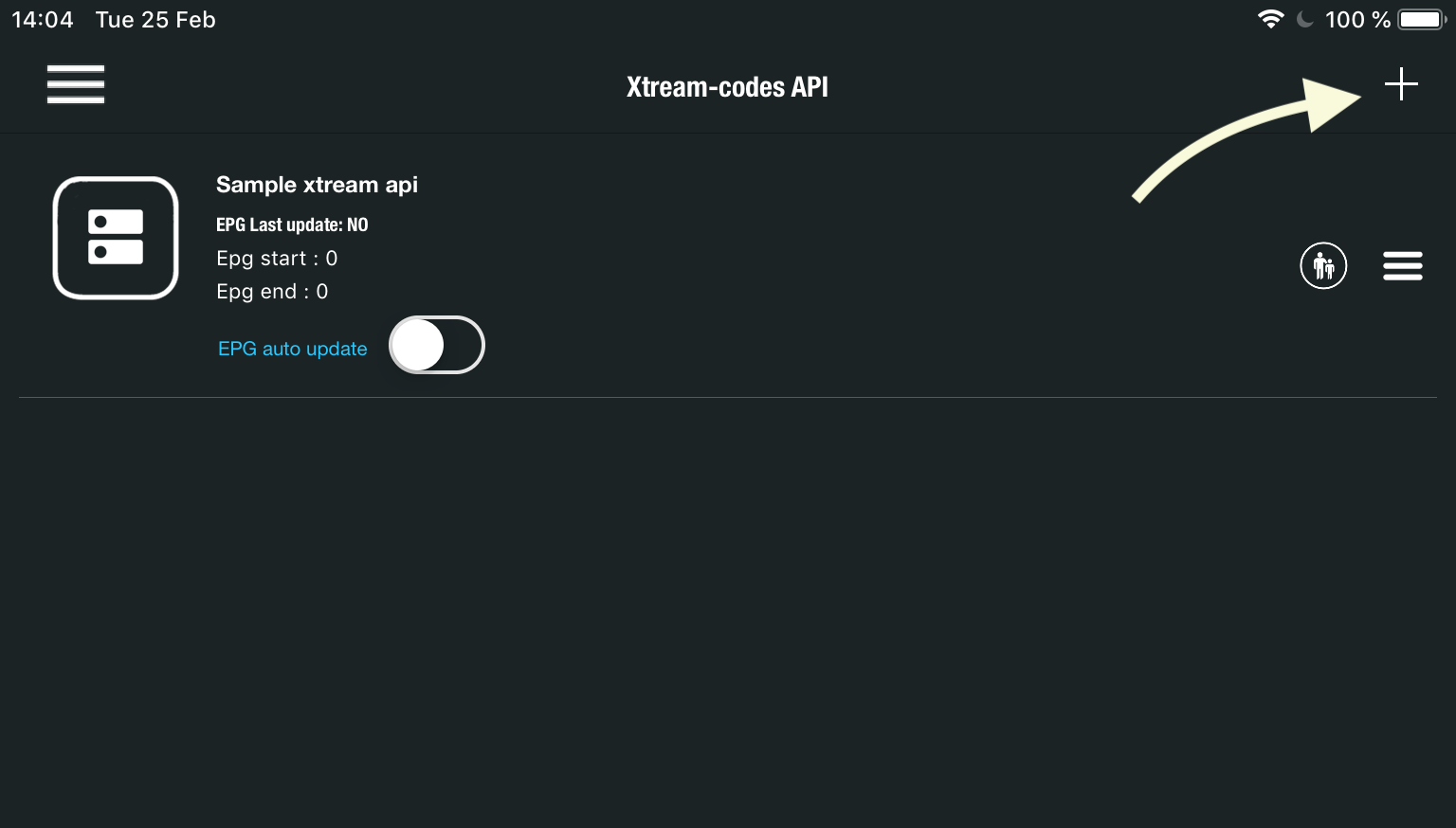This screenshot has width=1456, height=828.
Task: Click the EPG Last update: NO text
Action: coord(292,225)
